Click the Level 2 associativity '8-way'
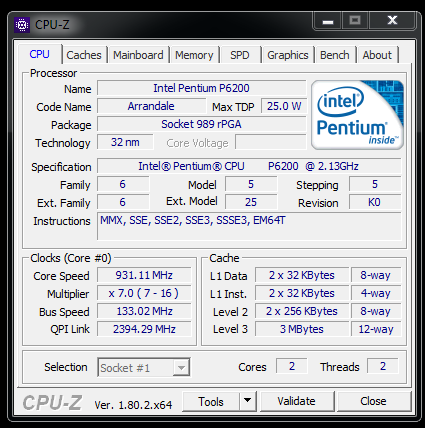 pos(376,311)
